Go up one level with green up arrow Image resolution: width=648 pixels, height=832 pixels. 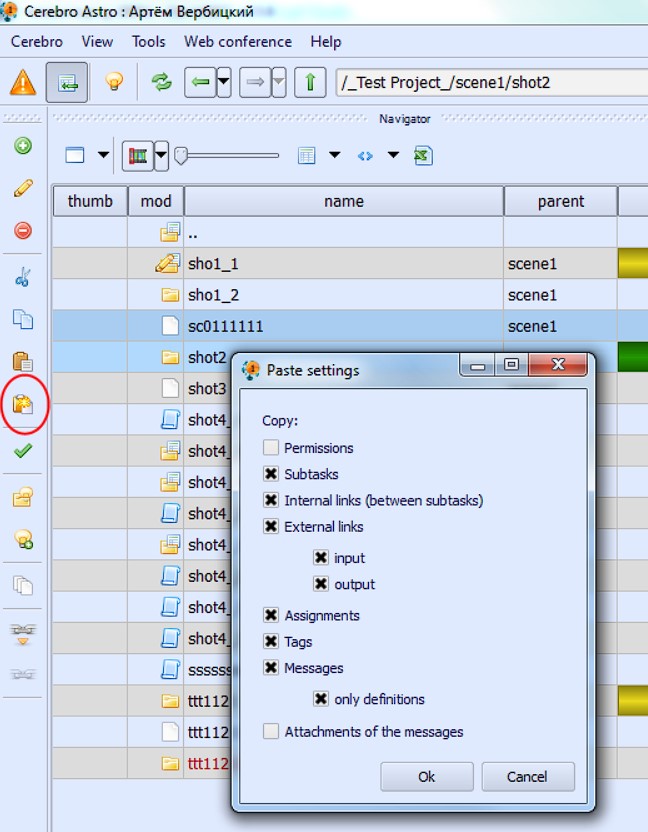tap(310, 82)
